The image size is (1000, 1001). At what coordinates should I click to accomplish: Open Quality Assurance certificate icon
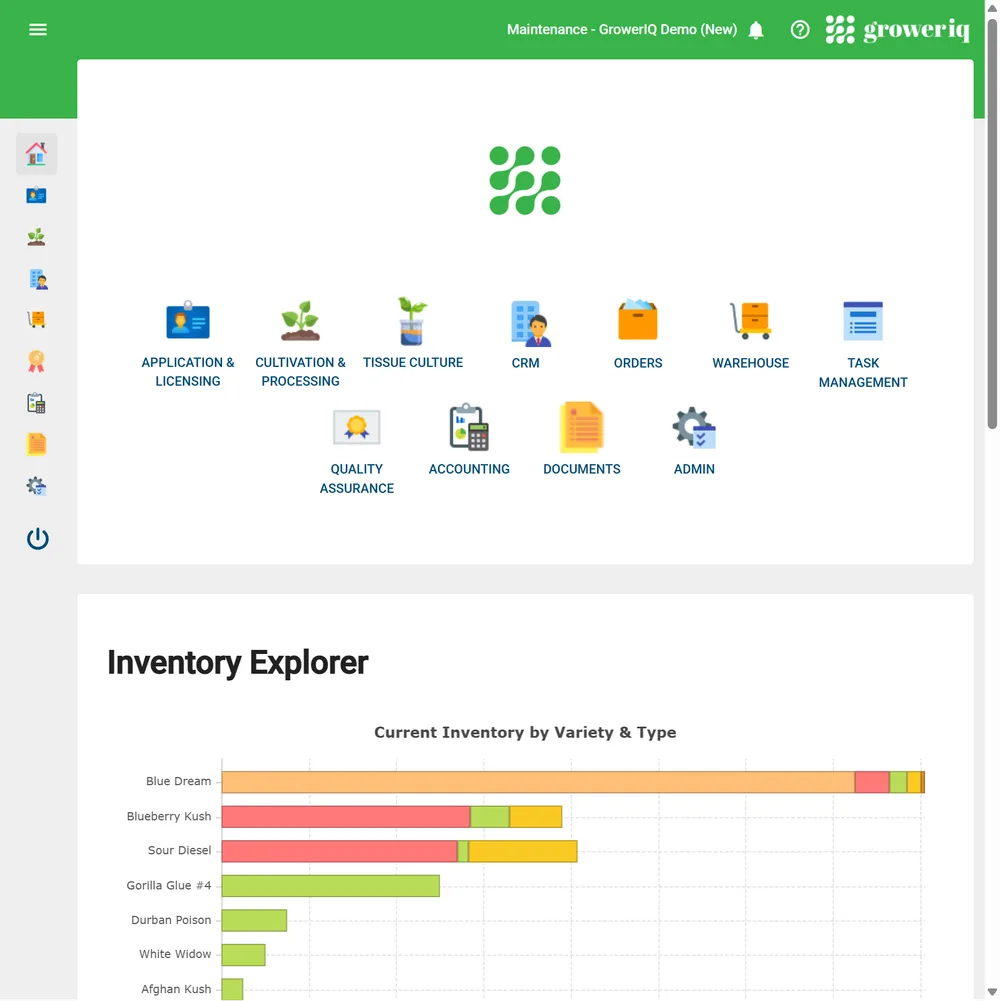[x=356, y=427]
